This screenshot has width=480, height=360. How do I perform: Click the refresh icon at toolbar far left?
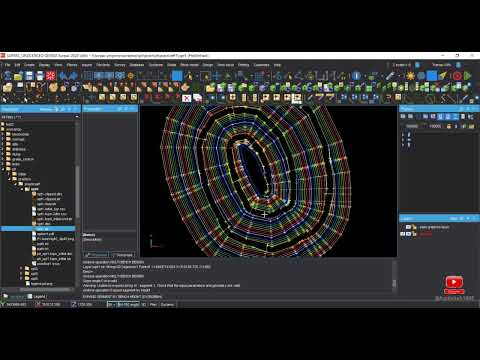click(x=7, y=76)
